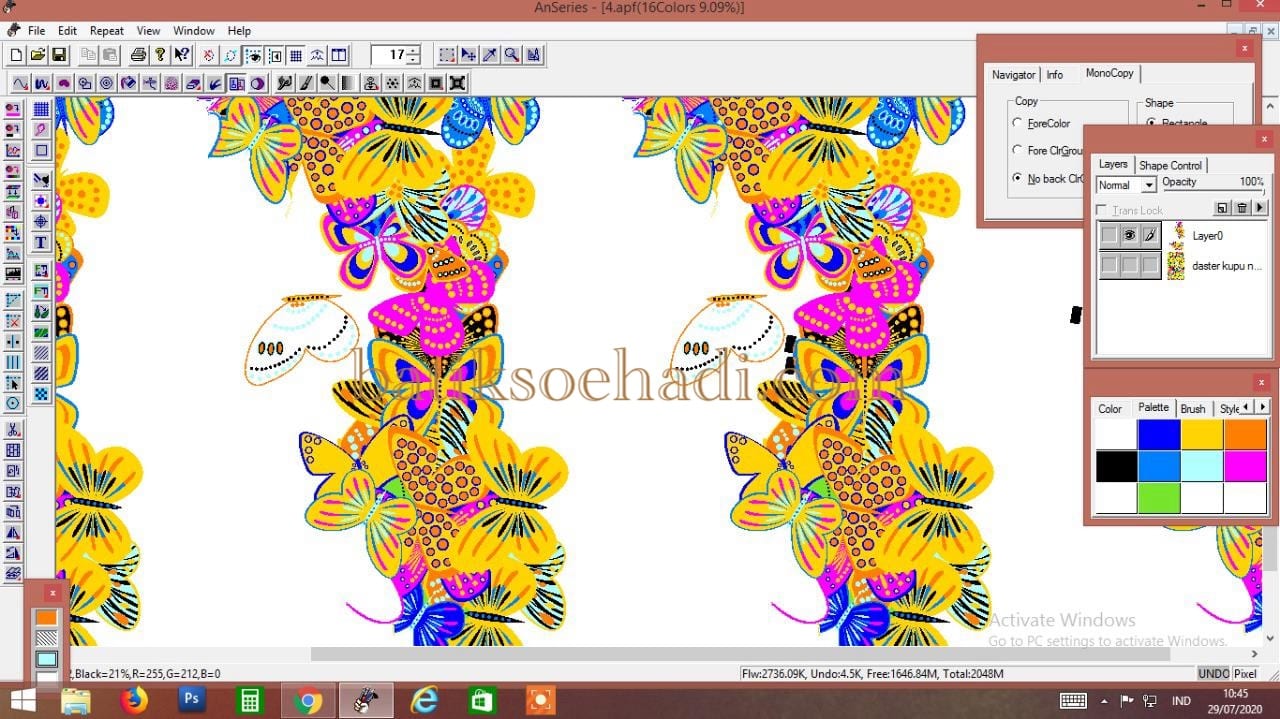
Task: Switch to the Navigator tab
Action: click(x=1013, y=75)
